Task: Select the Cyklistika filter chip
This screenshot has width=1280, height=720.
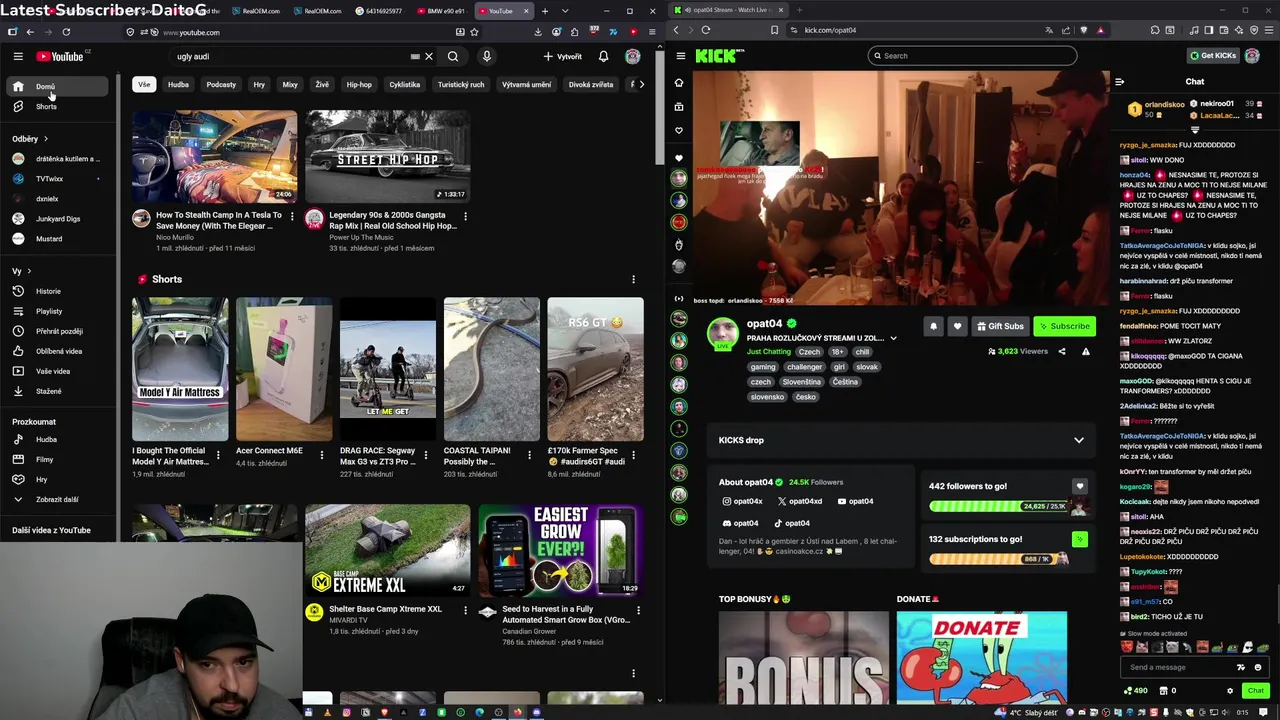Action: [405, 84]
